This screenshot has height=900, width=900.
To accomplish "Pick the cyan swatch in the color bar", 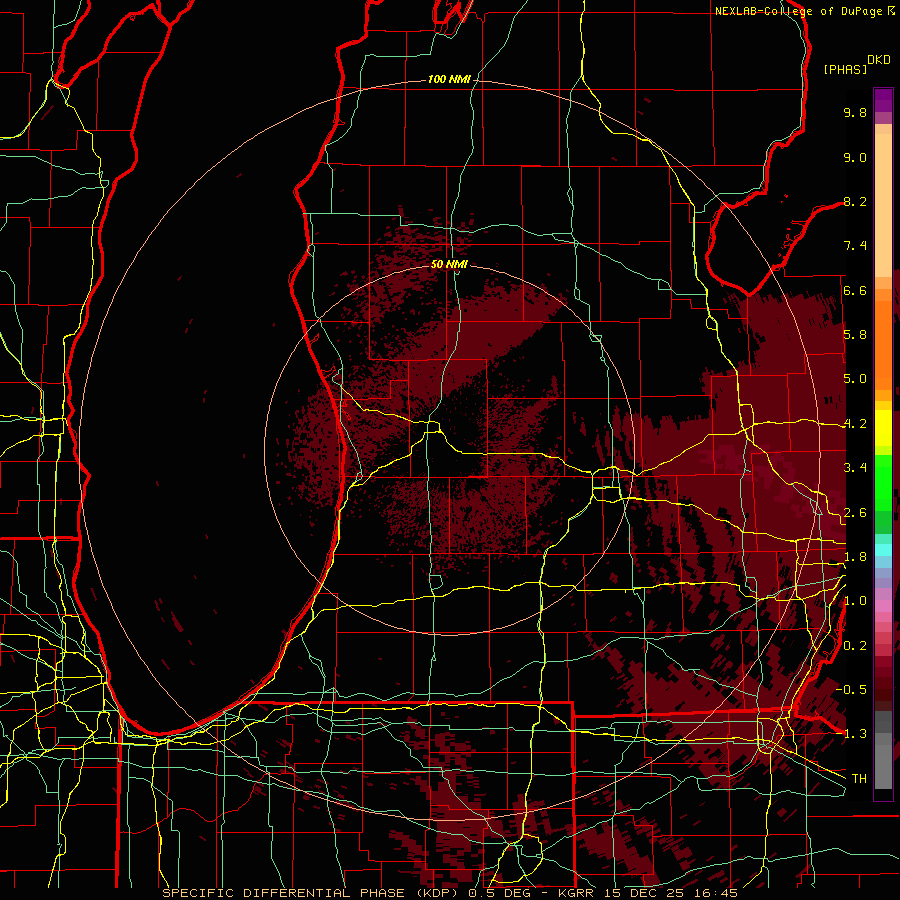I will [883, 550].
